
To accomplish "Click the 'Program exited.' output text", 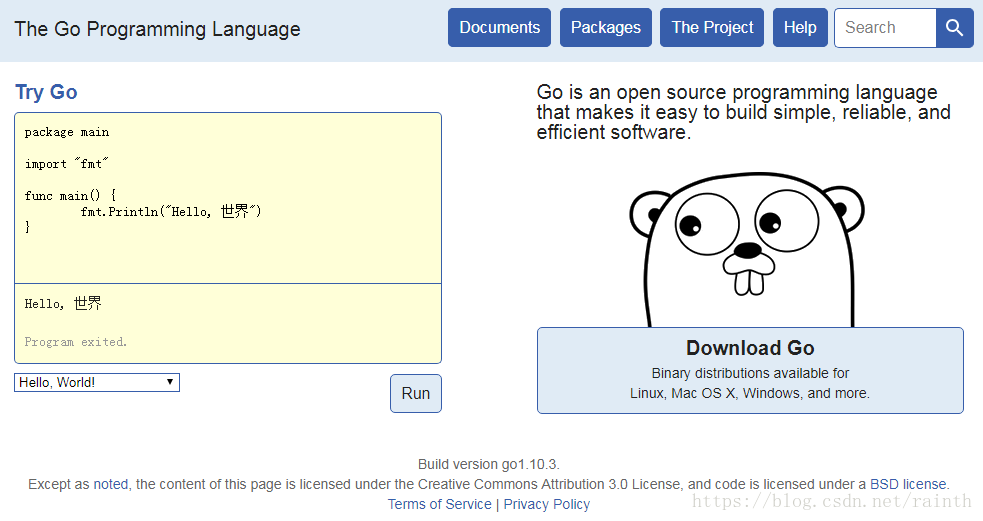I will point(76,342).
